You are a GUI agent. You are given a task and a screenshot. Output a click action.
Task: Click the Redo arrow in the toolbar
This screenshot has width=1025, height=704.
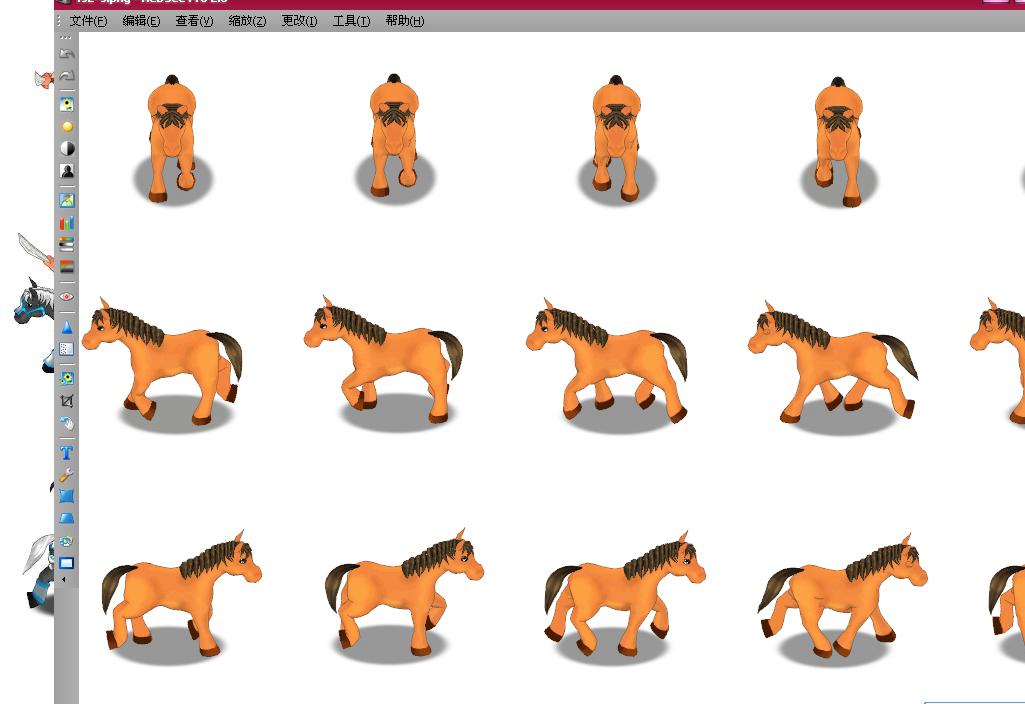click(67, 76)
